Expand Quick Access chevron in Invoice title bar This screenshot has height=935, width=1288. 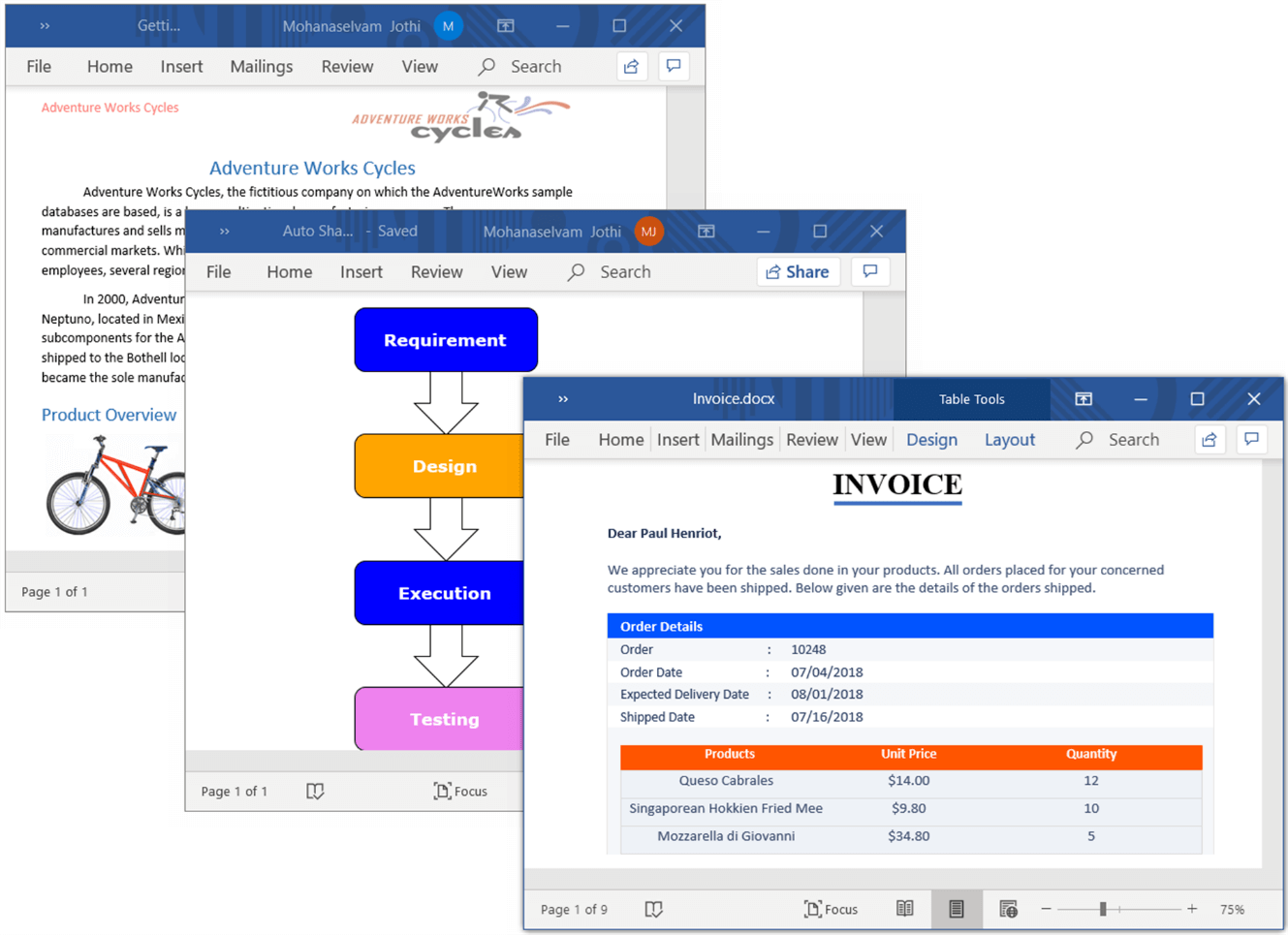(563, 399)
